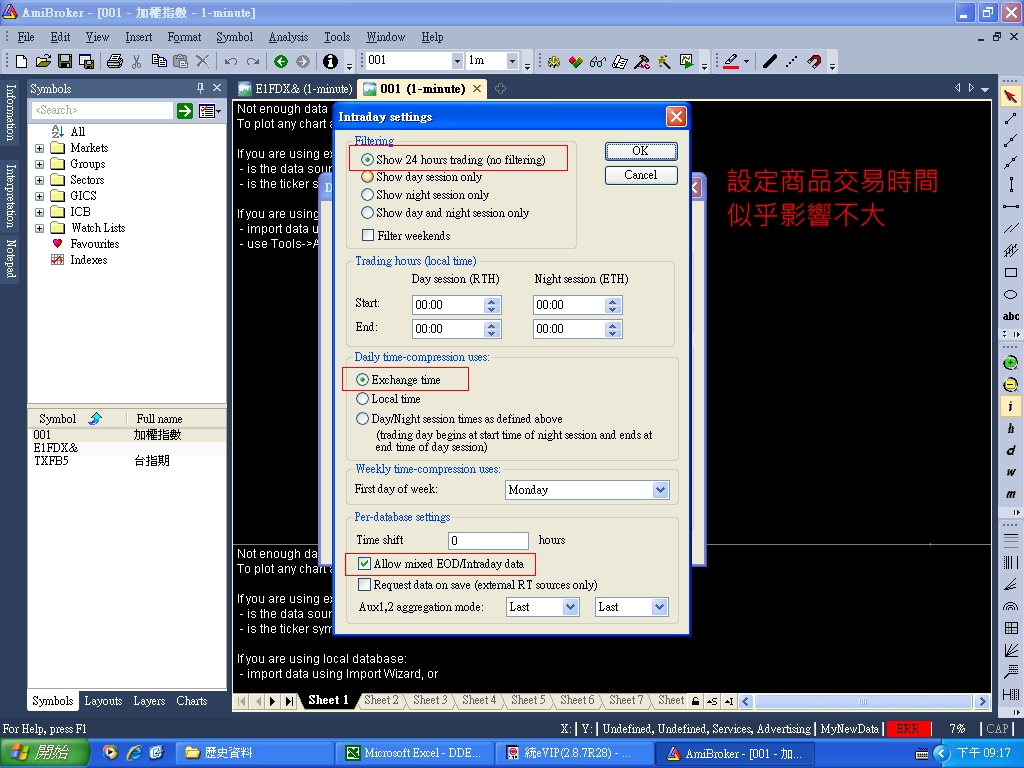
Task: Expand the Sectors tree folder
Action: [39, 180]
